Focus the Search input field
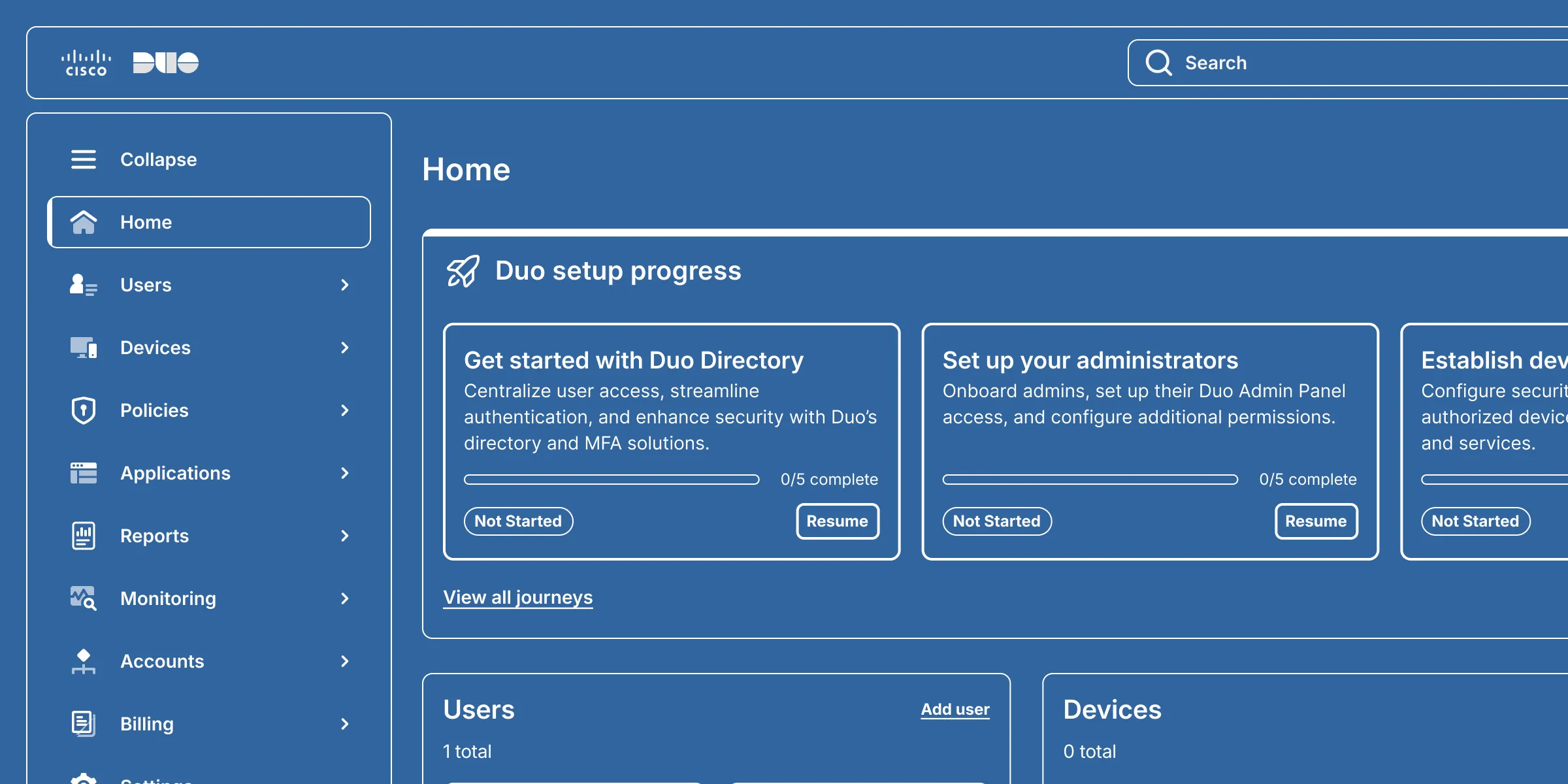 tap(1348, 63)
